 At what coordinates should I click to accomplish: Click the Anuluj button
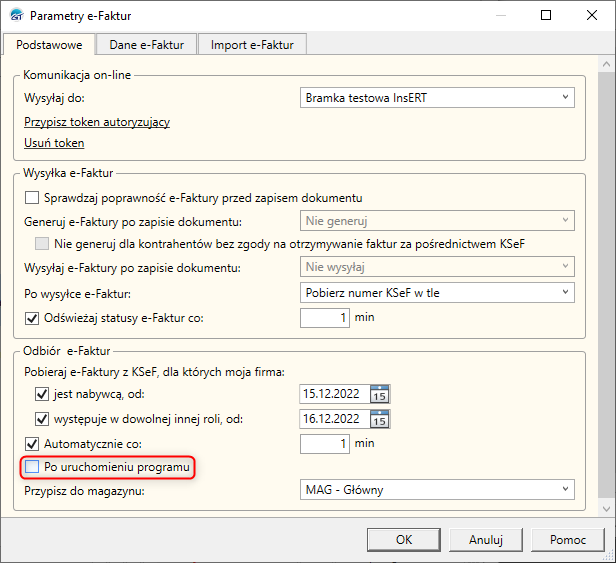[x=485, y=540]
